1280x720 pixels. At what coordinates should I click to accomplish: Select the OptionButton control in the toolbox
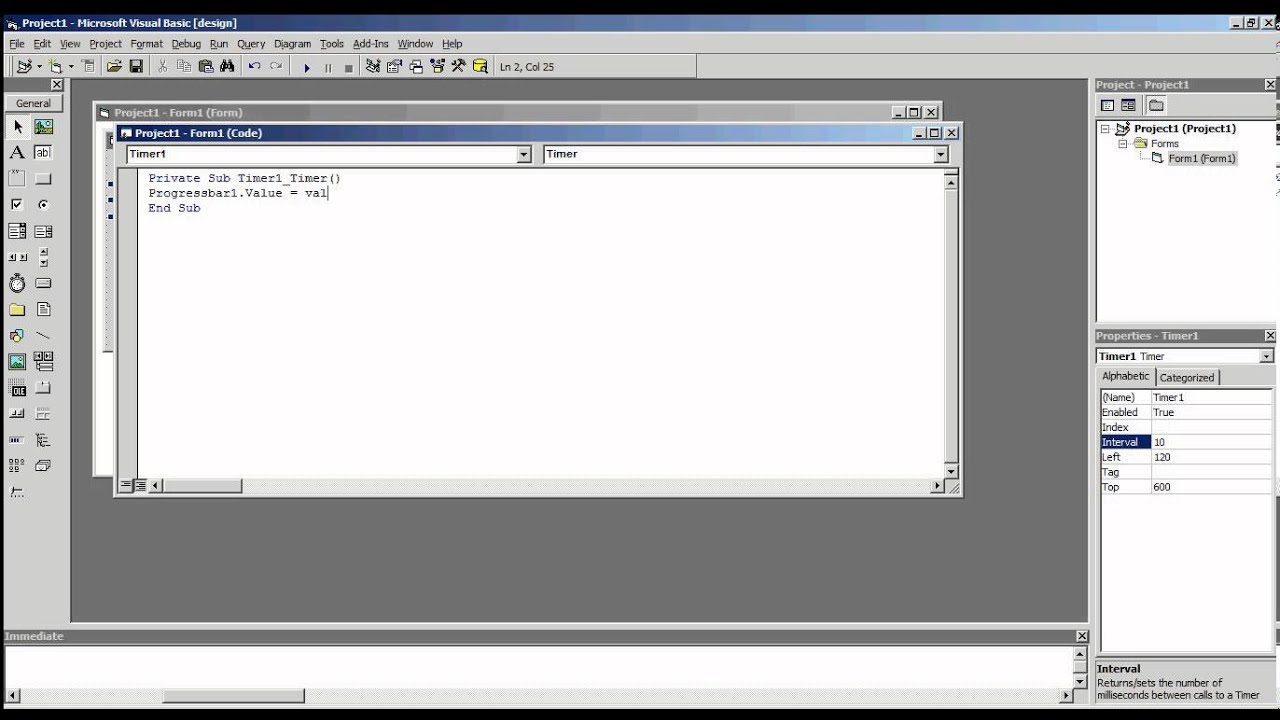43,205
